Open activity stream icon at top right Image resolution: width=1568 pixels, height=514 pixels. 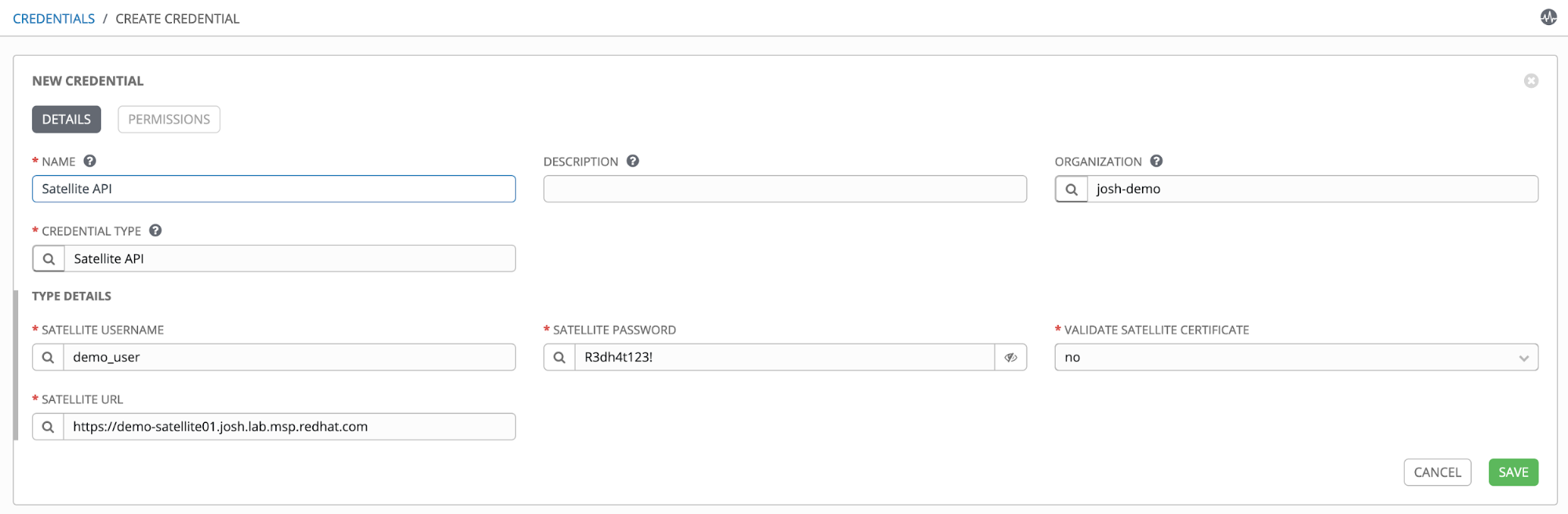pos(1548,17)
